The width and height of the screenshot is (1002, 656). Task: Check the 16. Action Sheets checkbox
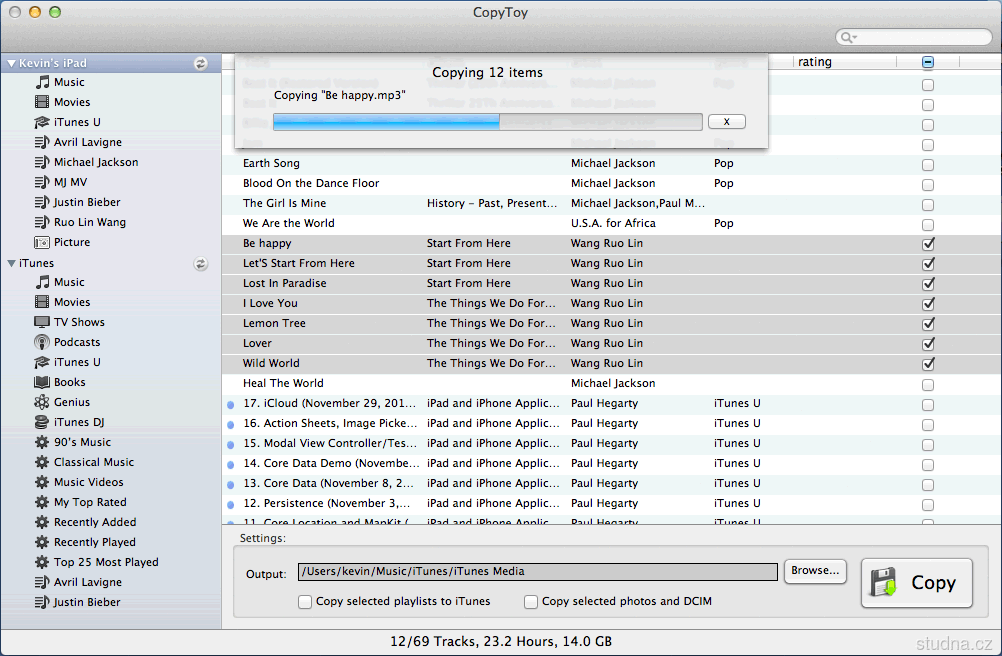(x=928, y=425)
